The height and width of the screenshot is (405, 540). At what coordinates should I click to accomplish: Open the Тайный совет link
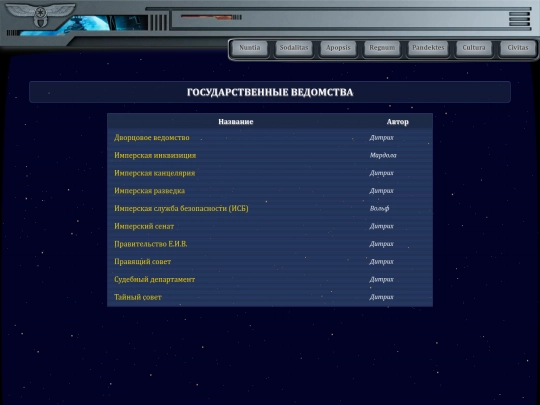[137, 297]
